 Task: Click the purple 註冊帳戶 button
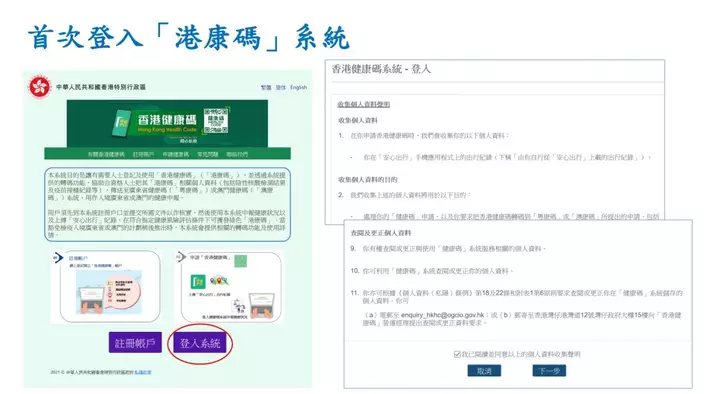(135, 343)
